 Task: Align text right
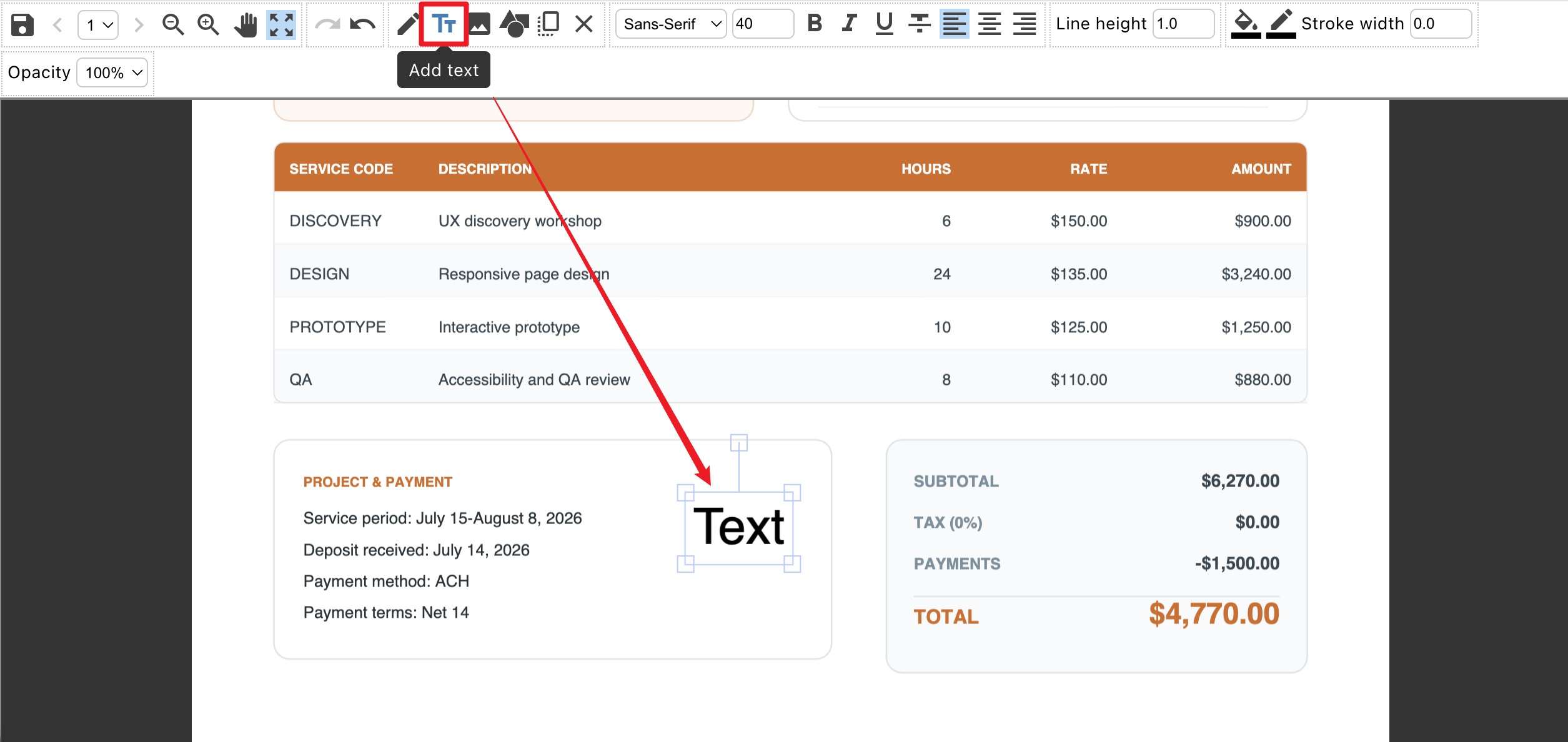coord(1025,24)
